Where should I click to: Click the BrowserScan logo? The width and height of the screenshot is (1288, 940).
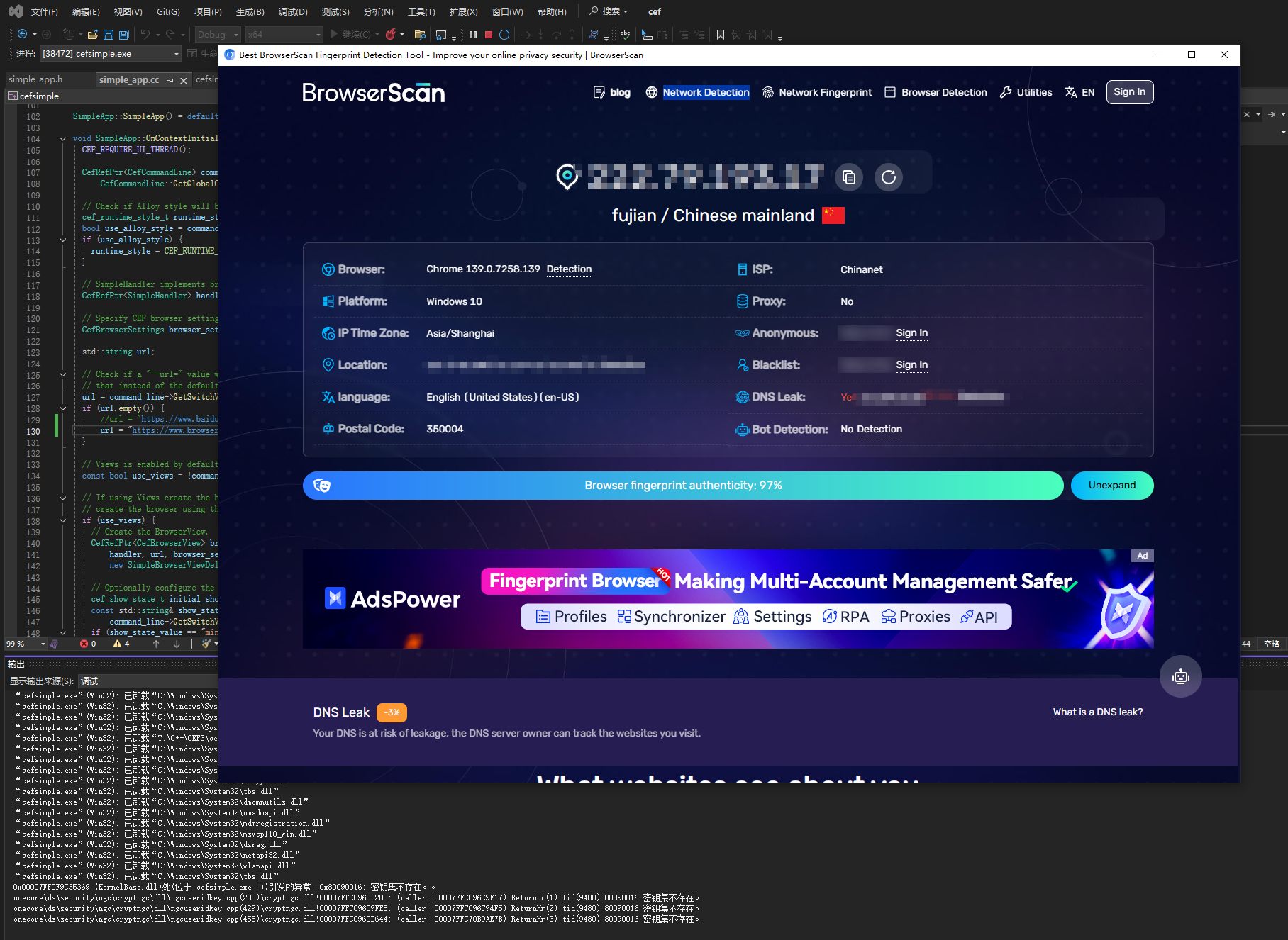tap(374, 93)
